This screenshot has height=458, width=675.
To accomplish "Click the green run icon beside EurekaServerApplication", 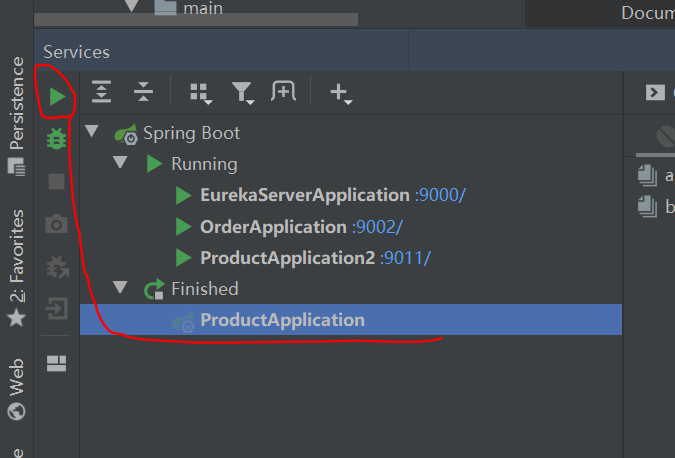I will pos(183,195).
